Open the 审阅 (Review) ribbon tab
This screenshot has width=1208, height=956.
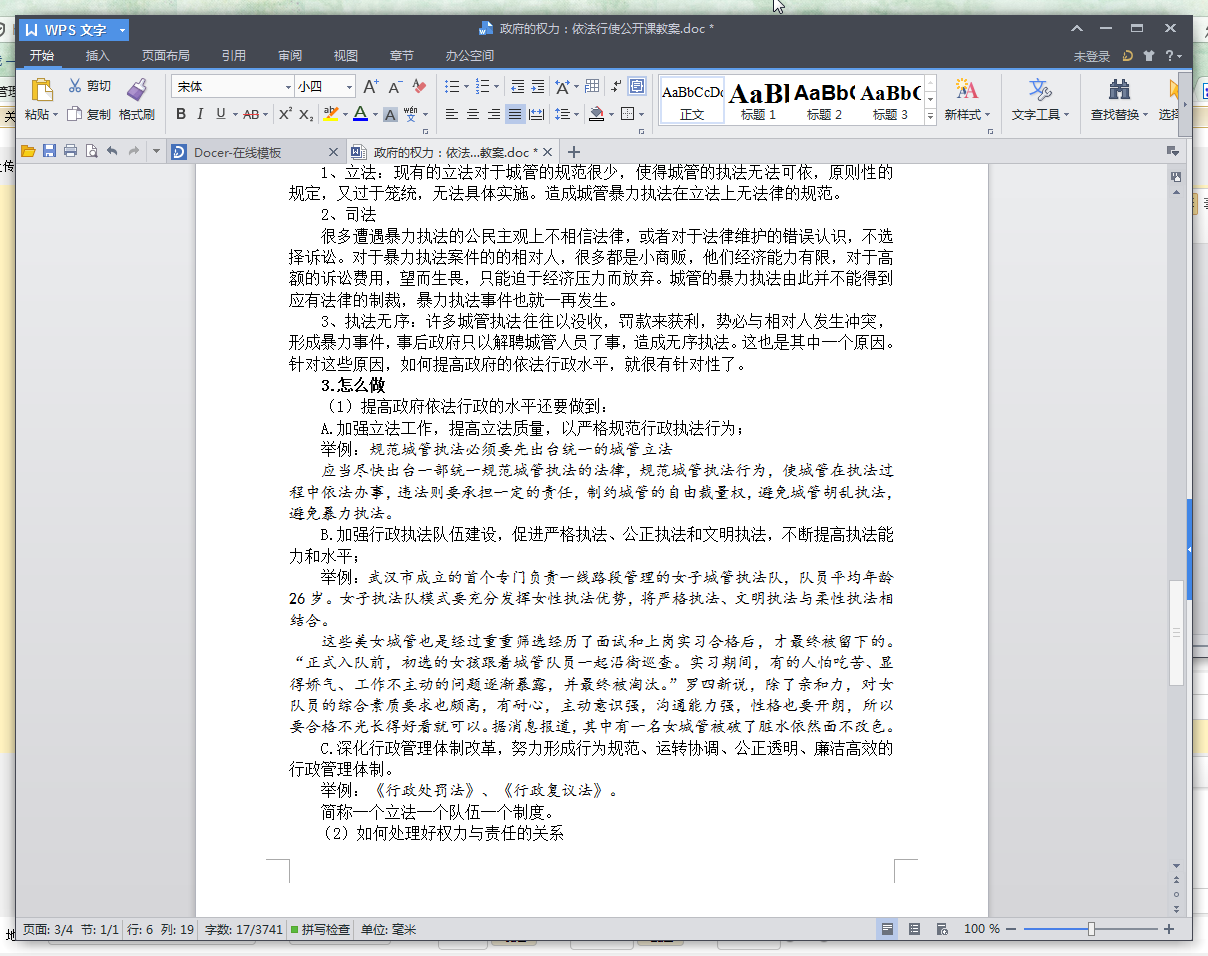tap(290, 56)
